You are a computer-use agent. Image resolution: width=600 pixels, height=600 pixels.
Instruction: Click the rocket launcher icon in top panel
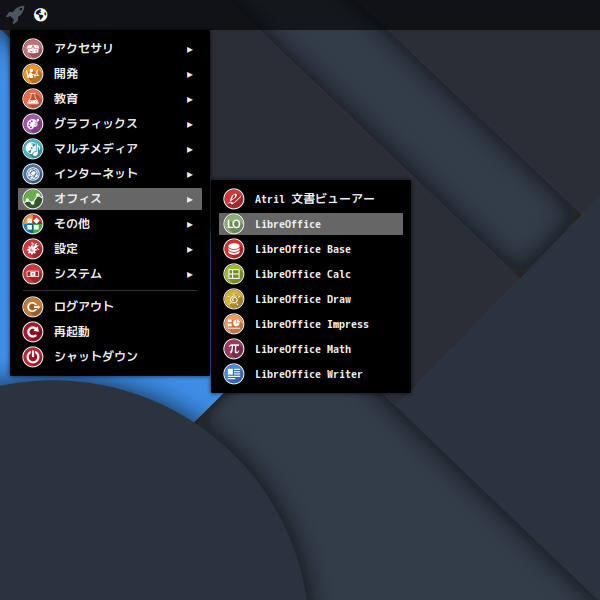point(15,15)
